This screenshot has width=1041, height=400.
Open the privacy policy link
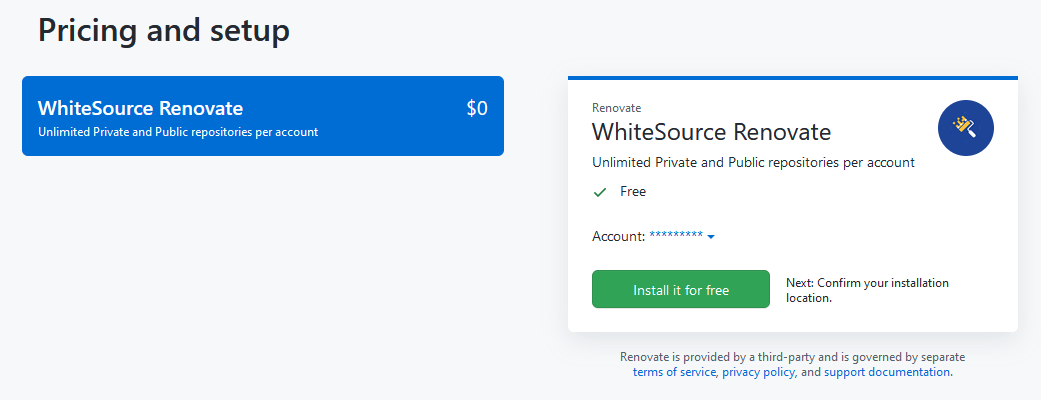point(758,372)
